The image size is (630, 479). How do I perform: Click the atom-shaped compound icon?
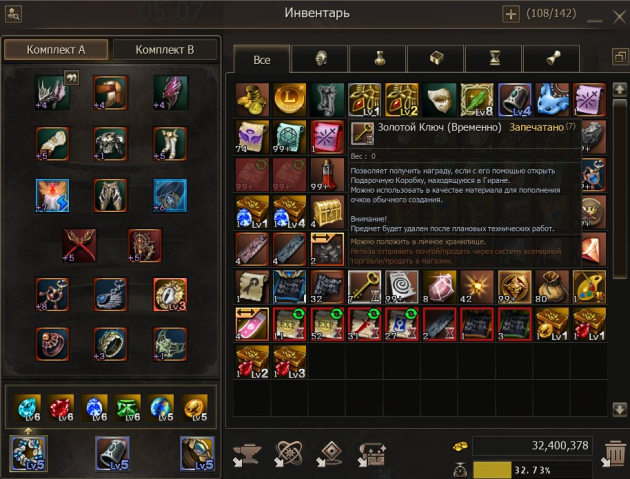tap(288, 454)
